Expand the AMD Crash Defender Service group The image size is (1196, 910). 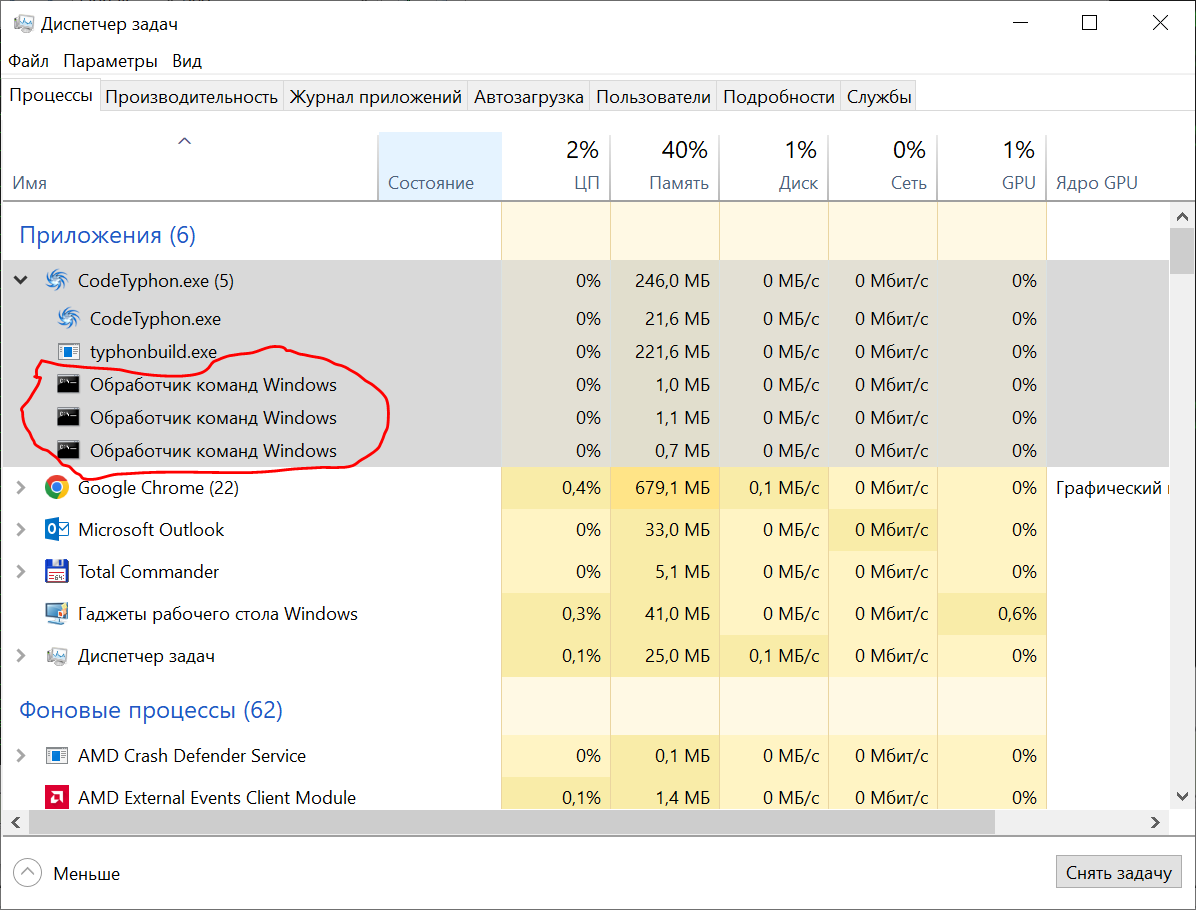tap(21, 756)
